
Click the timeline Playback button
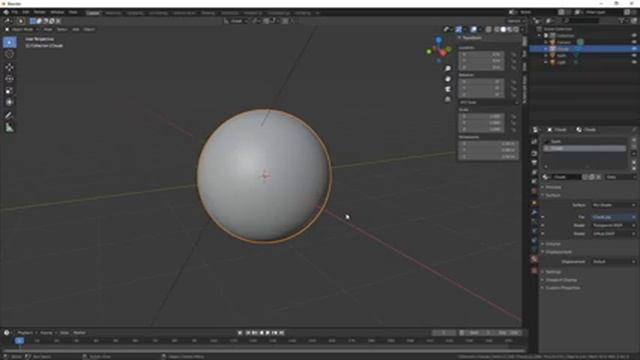(x=26, y=333)
